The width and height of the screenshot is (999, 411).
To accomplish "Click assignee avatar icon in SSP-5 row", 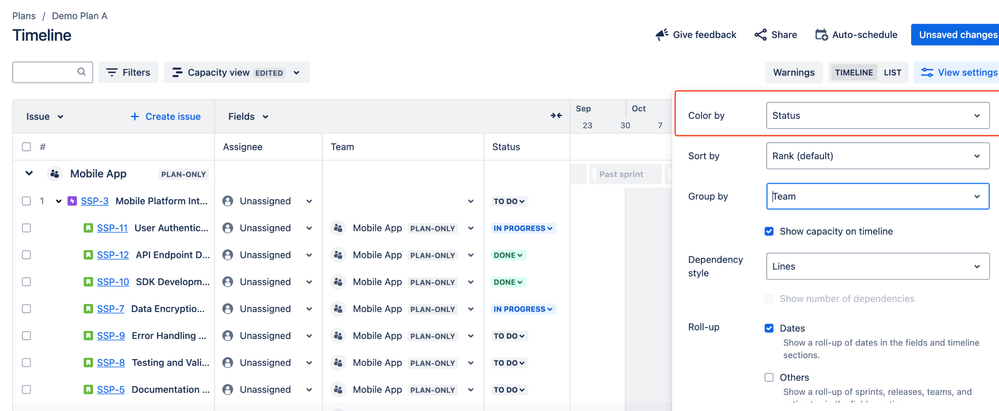I will click(227, 390).
